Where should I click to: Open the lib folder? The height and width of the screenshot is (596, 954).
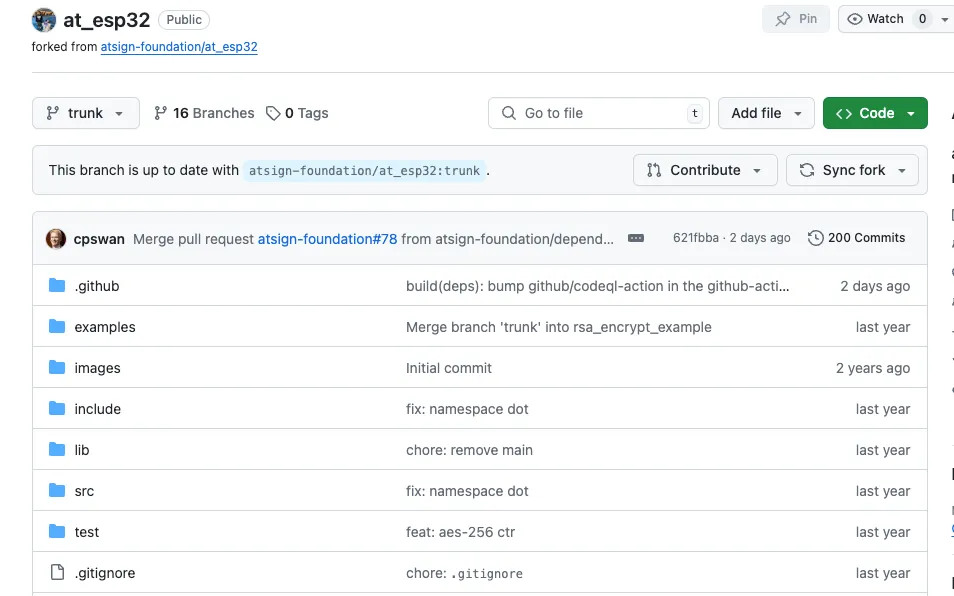82,450
